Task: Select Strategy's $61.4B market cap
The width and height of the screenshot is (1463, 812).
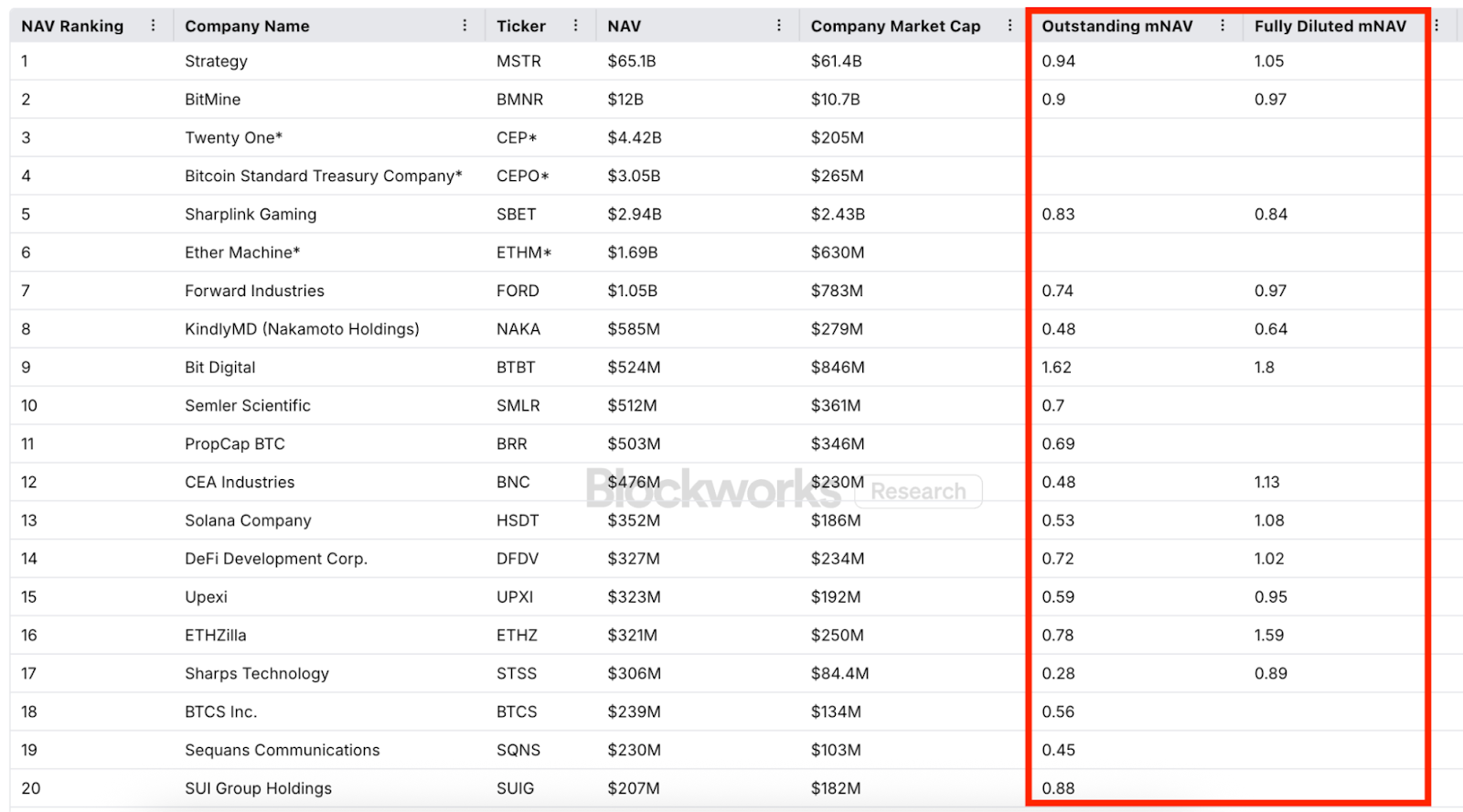Action: 837,61
